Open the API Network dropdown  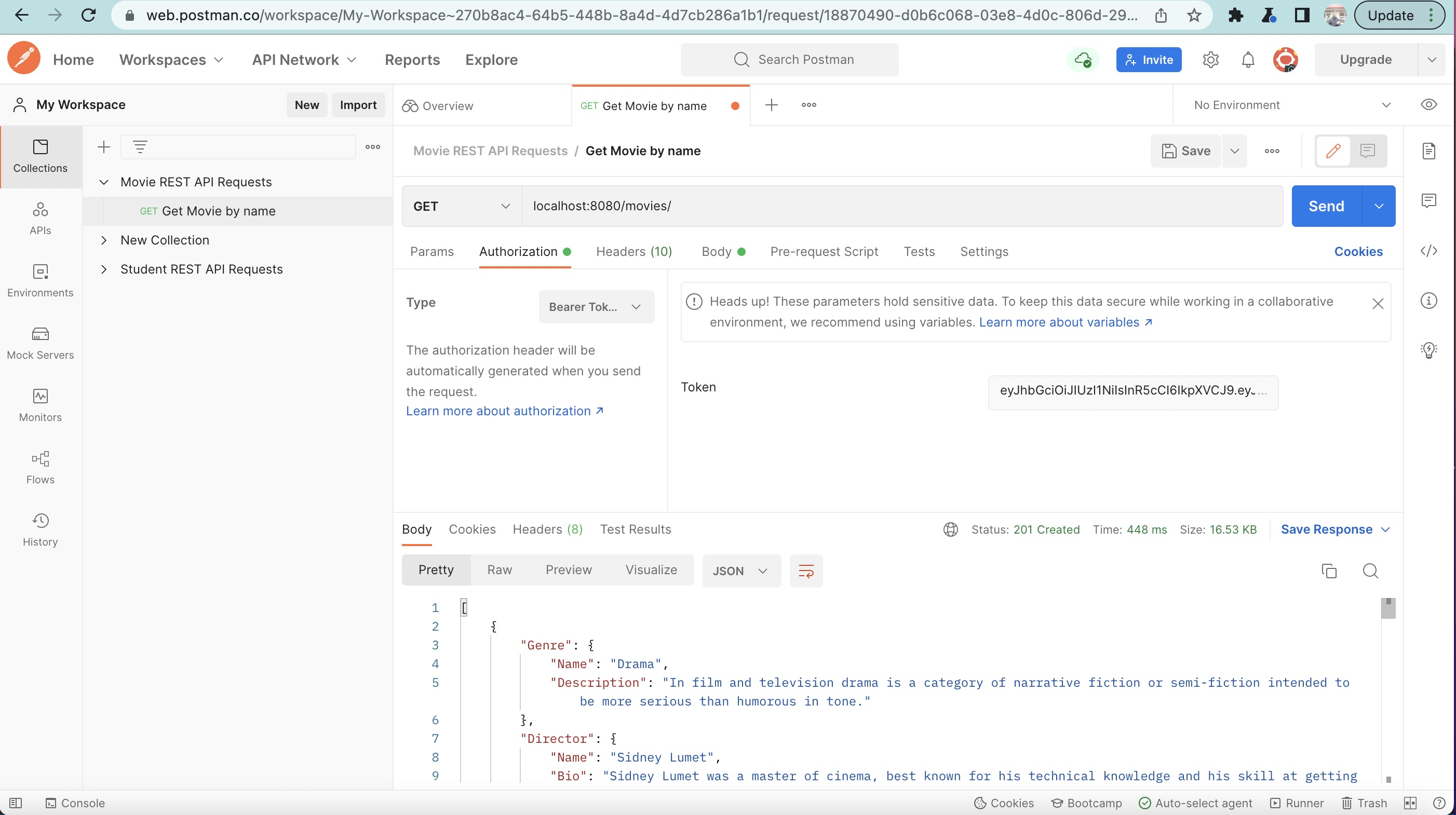304,59
